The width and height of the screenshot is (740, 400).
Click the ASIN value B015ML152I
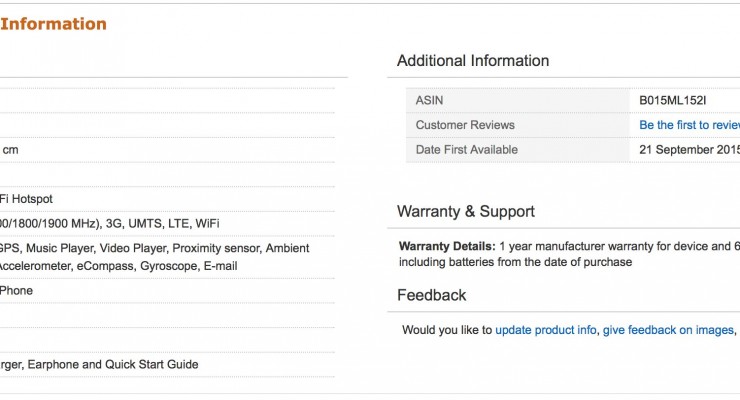(x=673, y=100)
